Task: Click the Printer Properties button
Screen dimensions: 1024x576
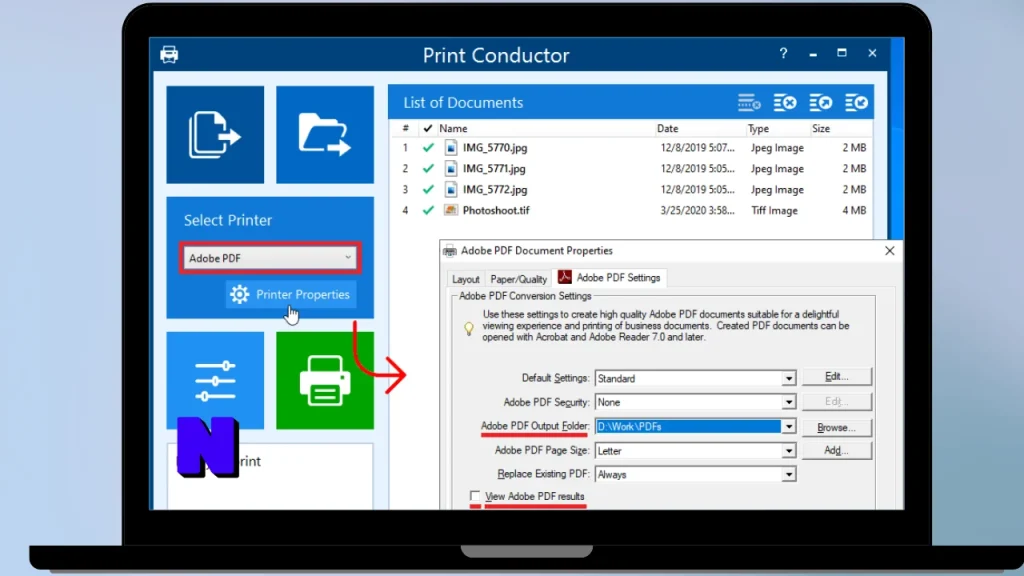Action: (x=291, y=295)
